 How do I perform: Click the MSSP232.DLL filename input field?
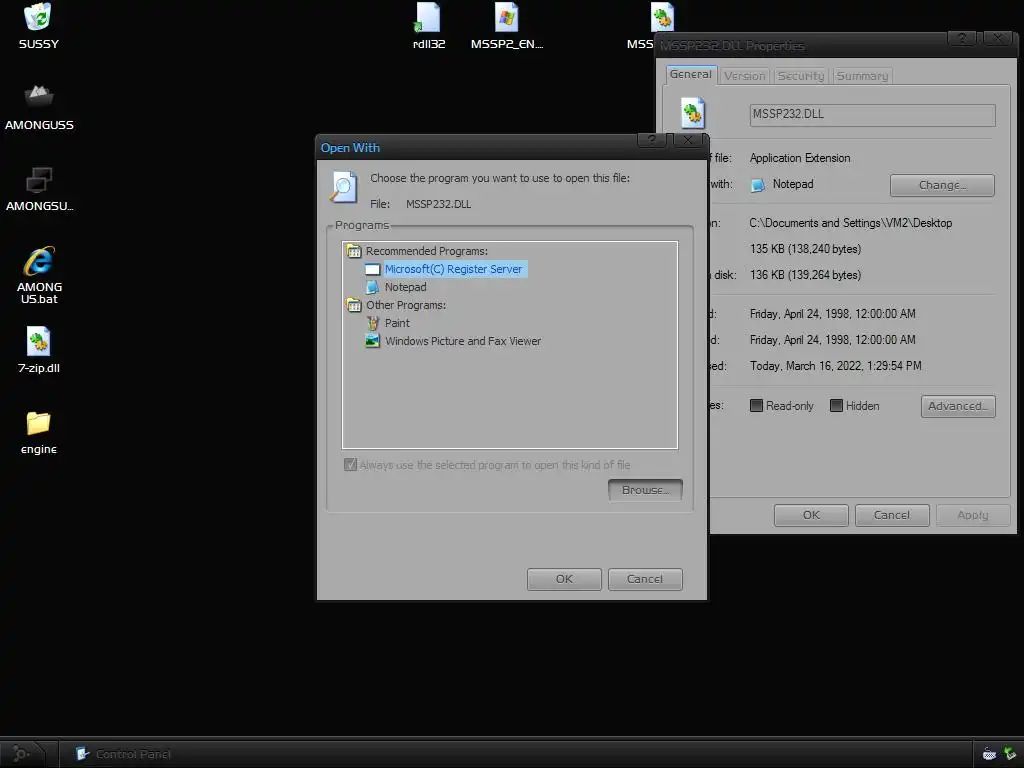tap(872, 114)
